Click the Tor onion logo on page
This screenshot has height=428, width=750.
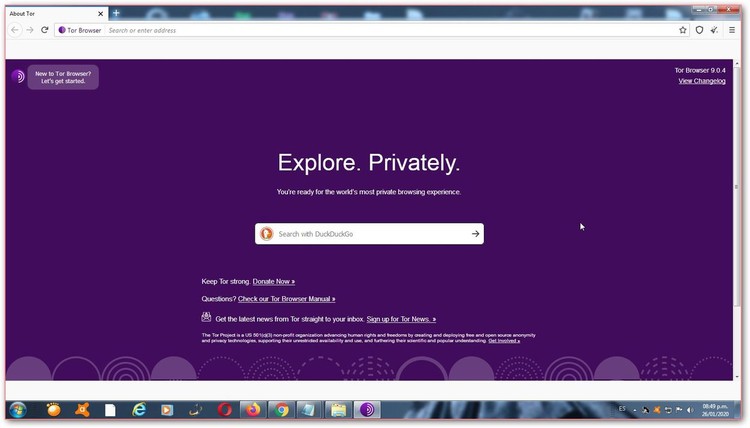click(18, 76)
